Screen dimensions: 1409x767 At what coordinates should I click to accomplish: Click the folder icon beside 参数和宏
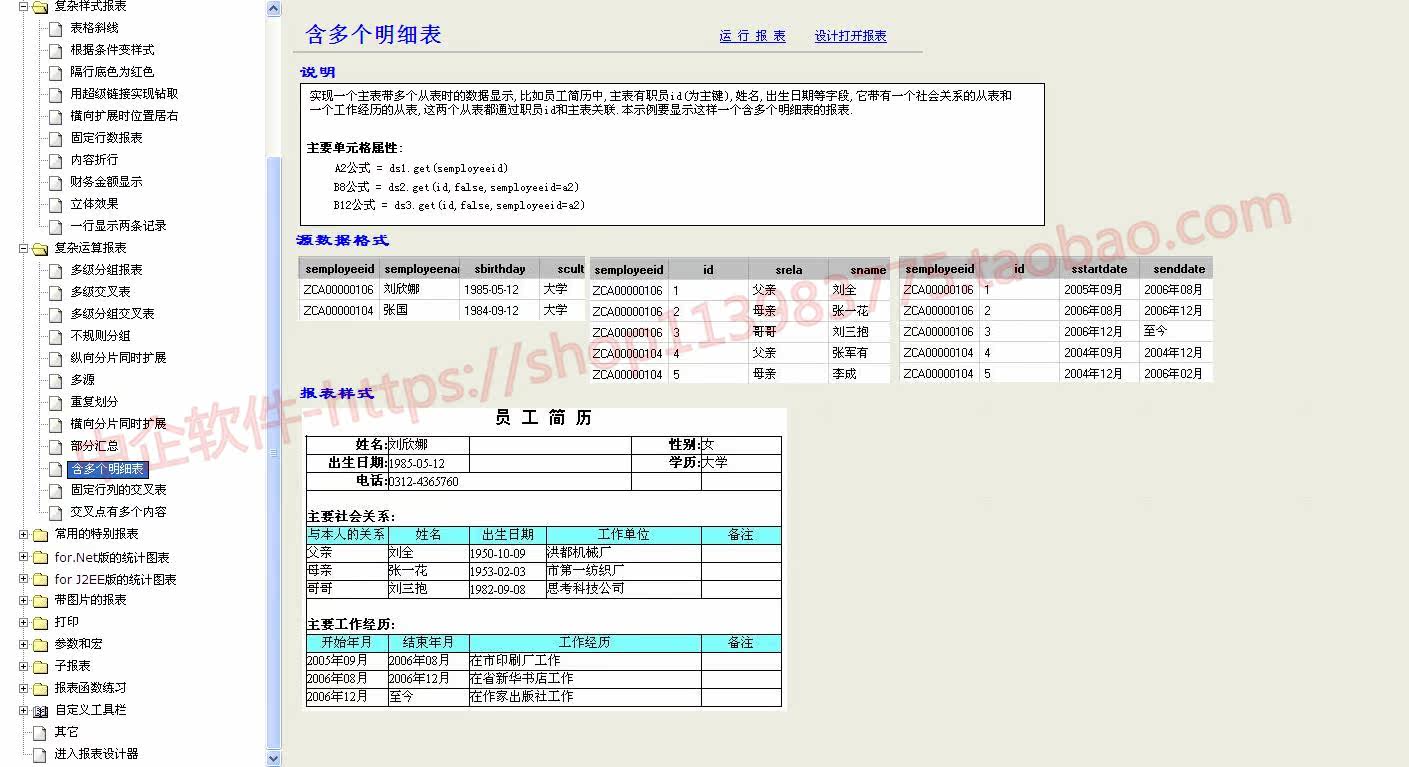(41, 644)
